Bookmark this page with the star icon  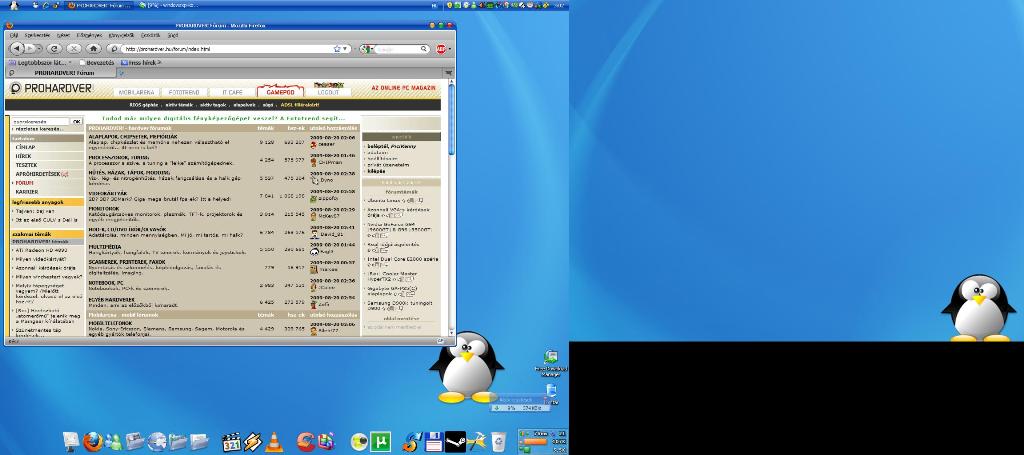(338, 48)
